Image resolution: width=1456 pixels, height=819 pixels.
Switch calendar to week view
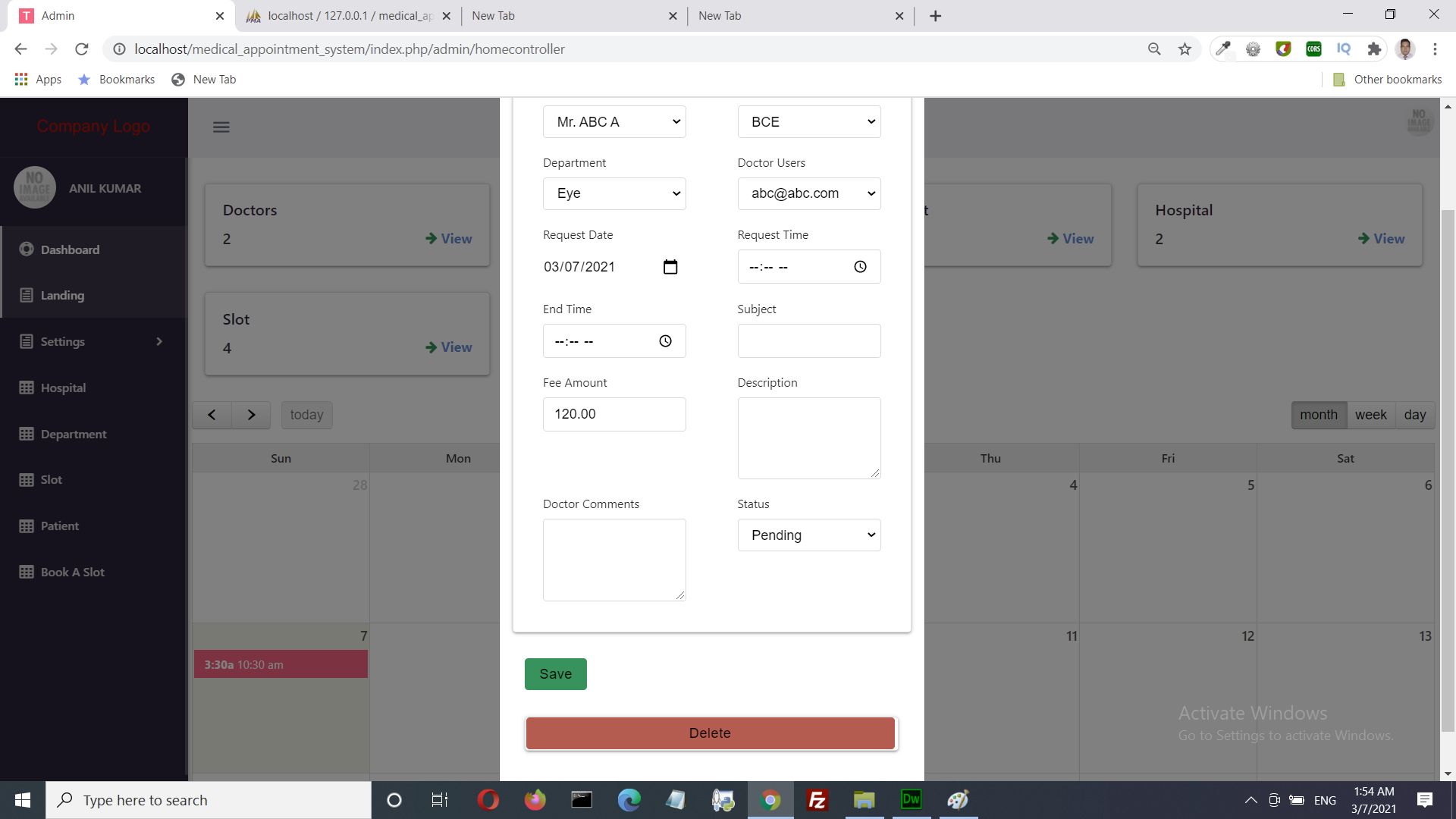(x=1370, y=415)
